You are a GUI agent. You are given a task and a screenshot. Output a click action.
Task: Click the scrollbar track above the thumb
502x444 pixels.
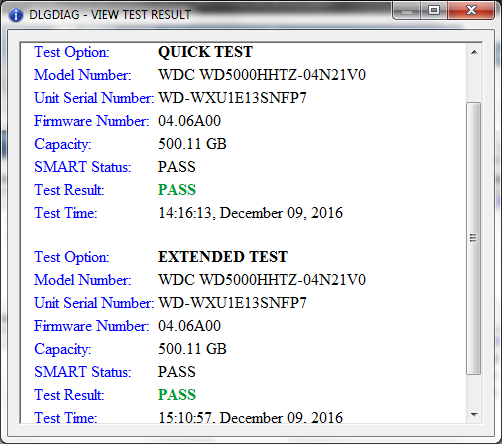tap(474, 81)
